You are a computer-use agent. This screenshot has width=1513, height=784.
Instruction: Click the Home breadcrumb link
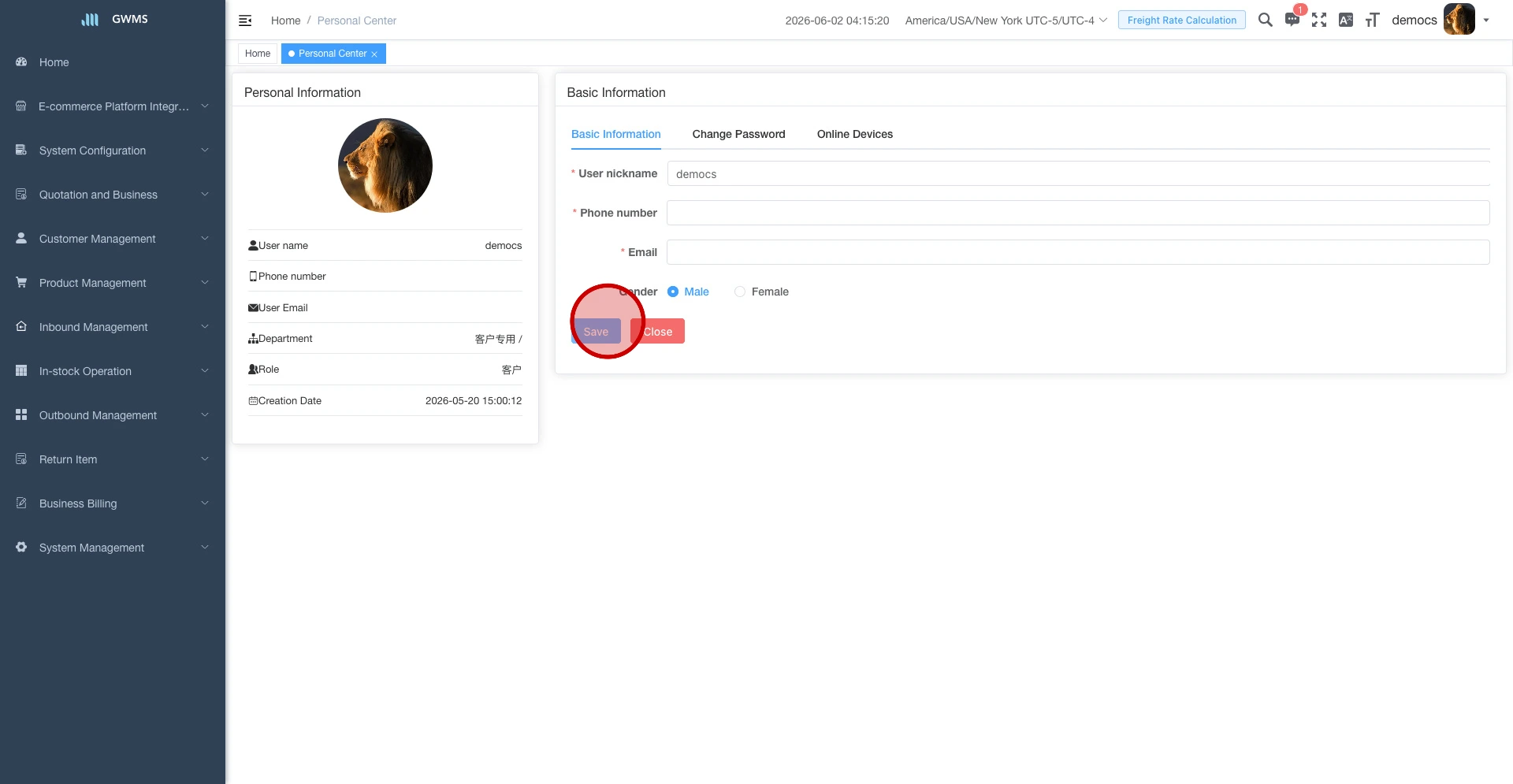pyautogui.click(x=286, y=20)
